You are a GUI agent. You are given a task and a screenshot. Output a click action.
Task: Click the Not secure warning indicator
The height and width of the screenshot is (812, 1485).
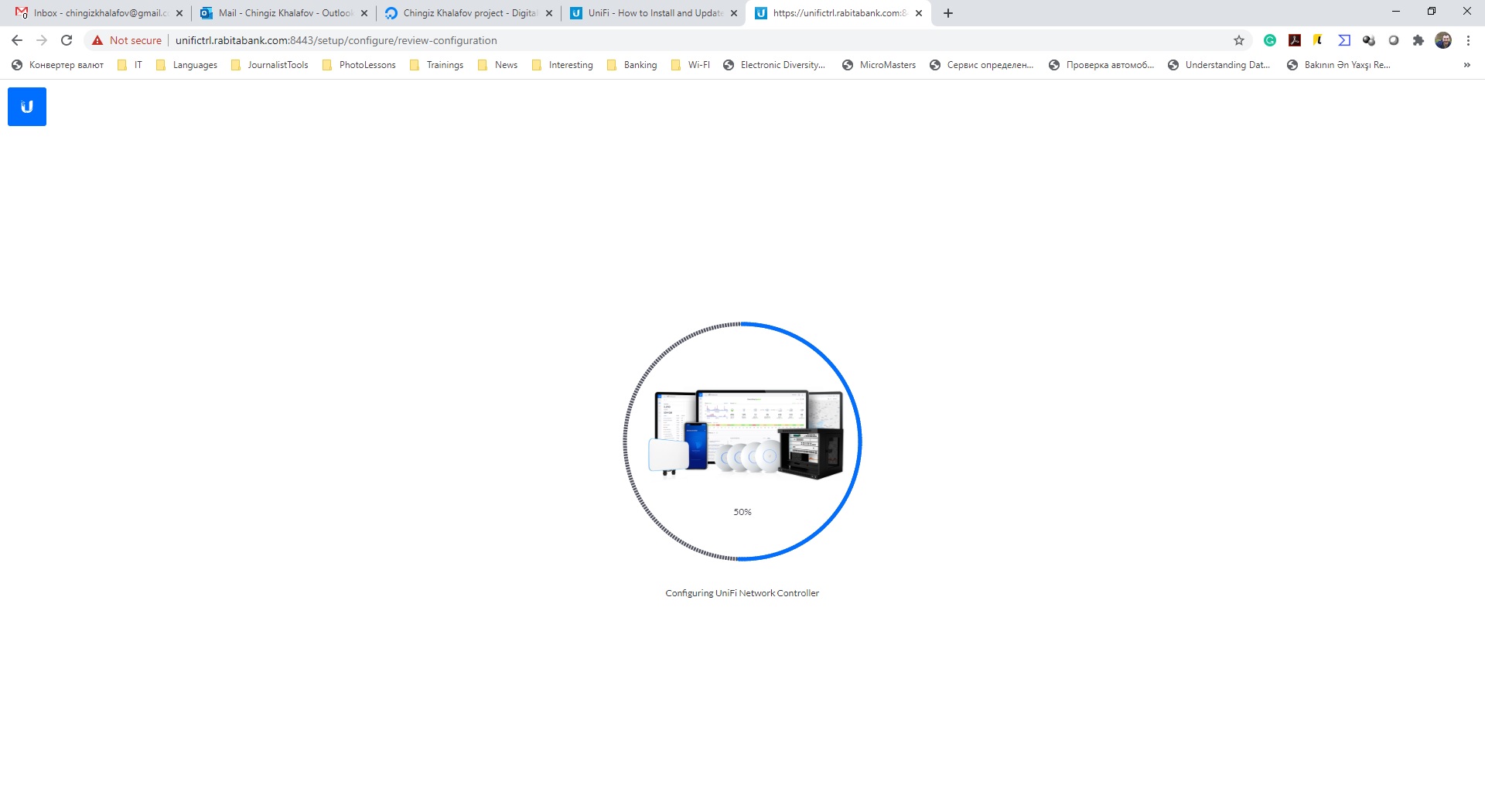pyautogui.click(x=127, y=40)
